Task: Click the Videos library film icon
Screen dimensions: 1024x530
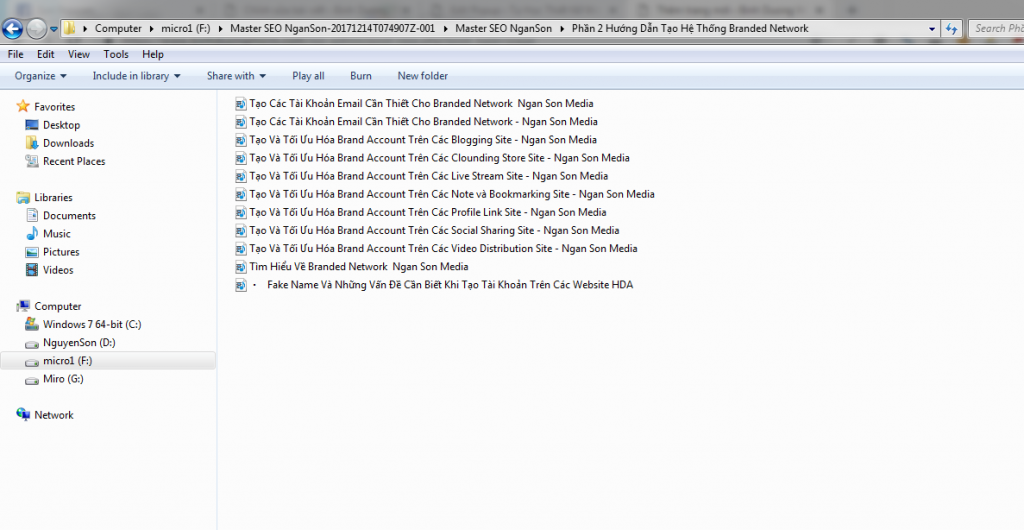Action: point(31,270)
